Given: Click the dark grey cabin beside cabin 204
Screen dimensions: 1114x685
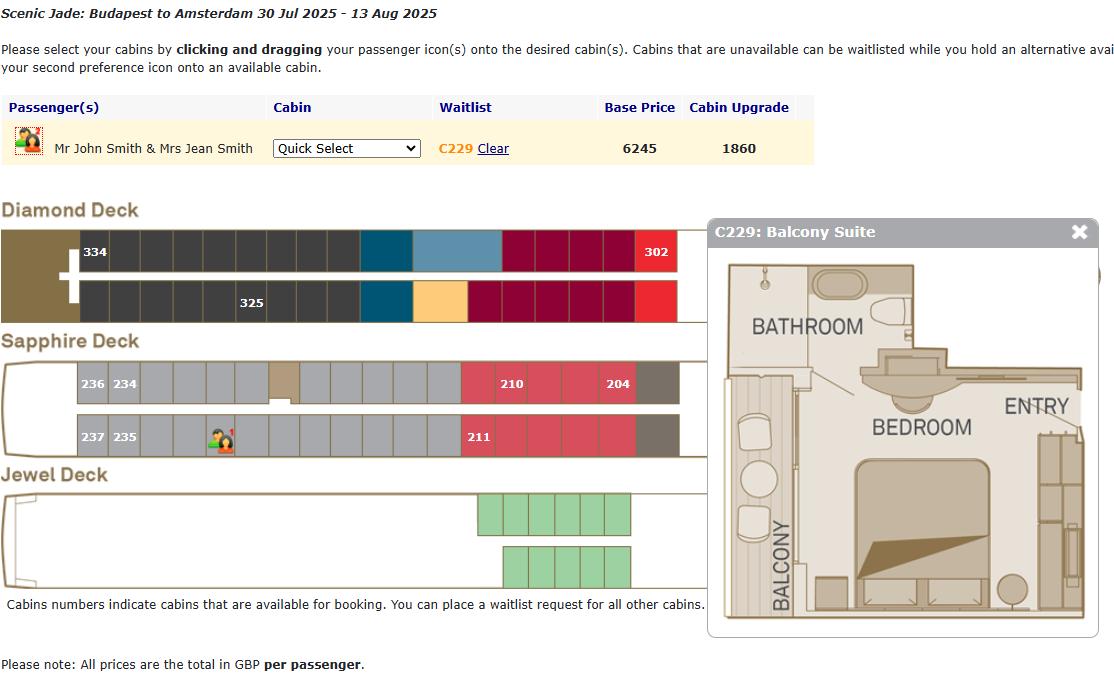Looking at the screenshot, I should click(658, 383).
